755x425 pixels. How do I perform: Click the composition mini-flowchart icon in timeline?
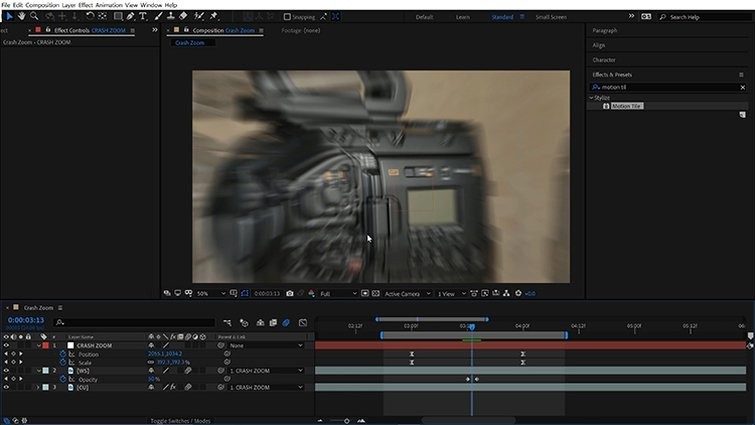coord(227,322)
